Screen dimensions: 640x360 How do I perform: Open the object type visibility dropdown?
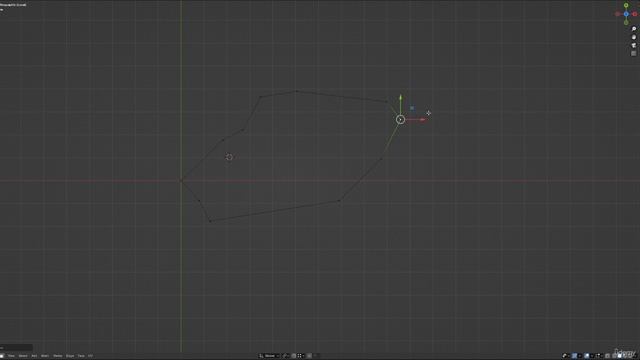coord(566,356)
